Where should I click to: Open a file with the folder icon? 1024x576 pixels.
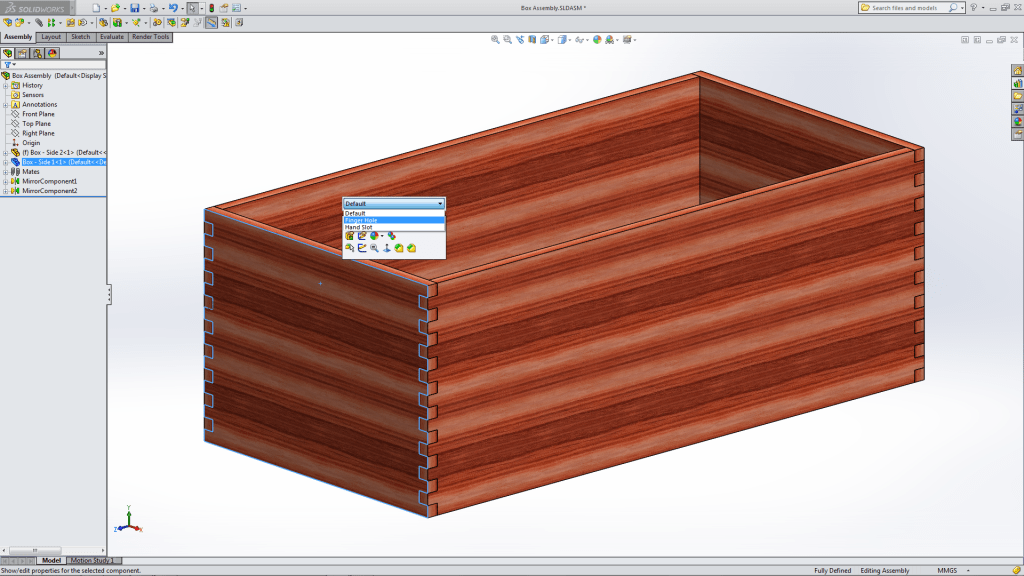click(116, 8)
